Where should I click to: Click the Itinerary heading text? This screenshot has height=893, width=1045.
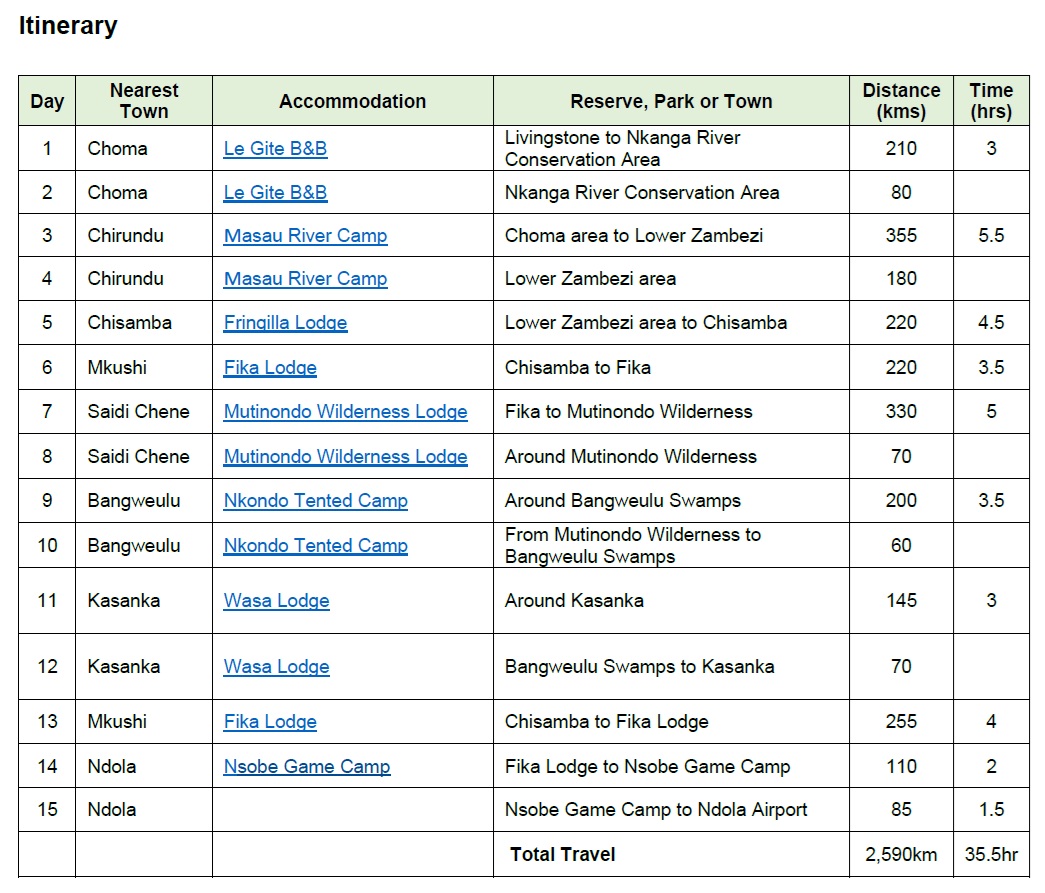[68, 26]
